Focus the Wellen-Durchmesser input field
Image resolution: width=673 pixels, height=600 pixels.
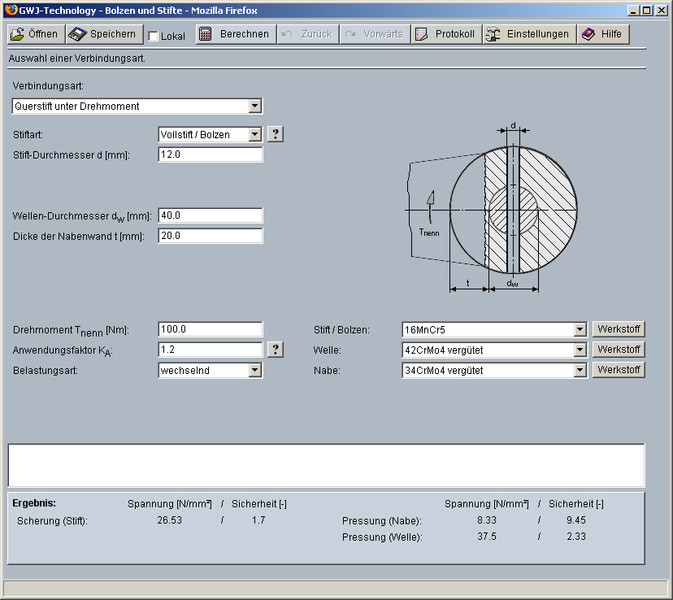(x=210, y=216)
